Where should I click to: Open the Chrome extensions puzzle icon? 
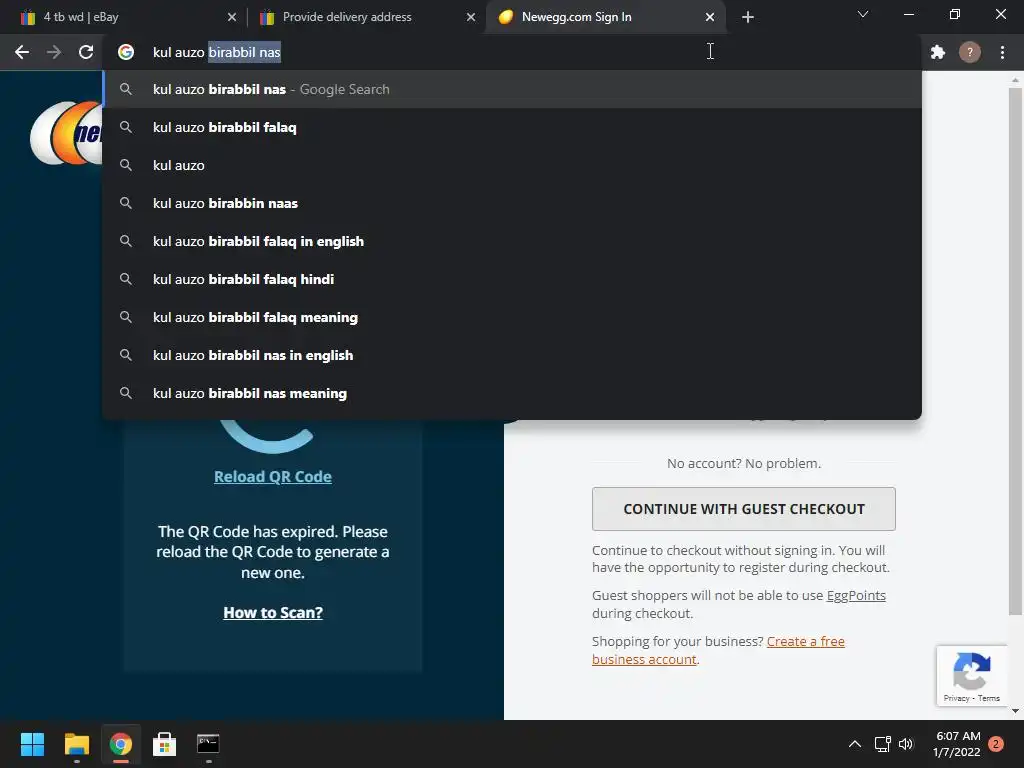pos(938,52)
